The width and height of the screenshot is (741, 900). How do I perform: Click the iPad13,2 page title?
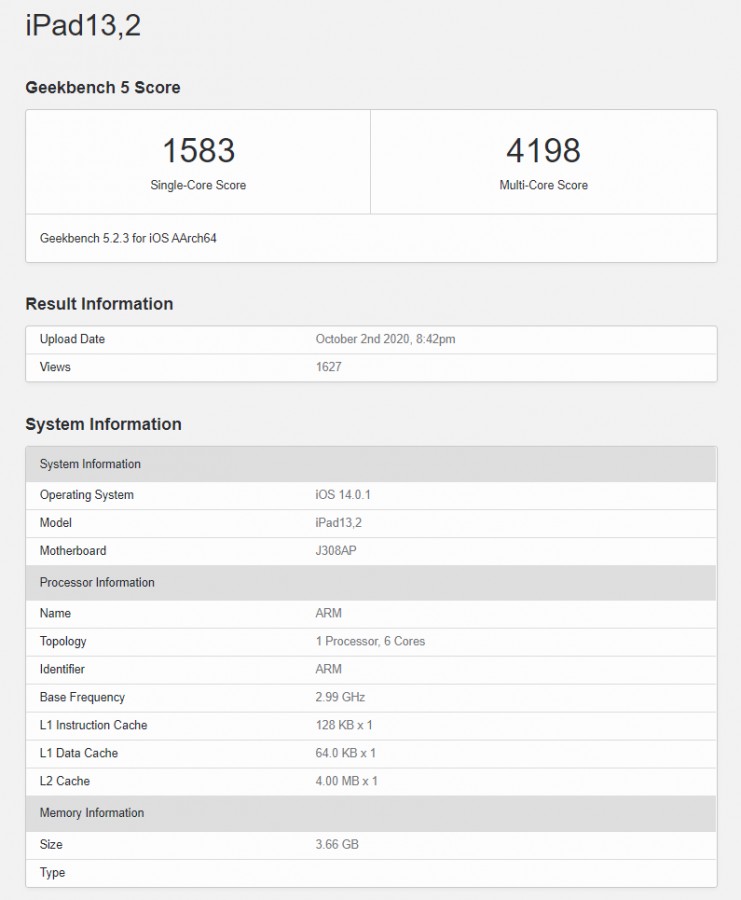point(83,26)
